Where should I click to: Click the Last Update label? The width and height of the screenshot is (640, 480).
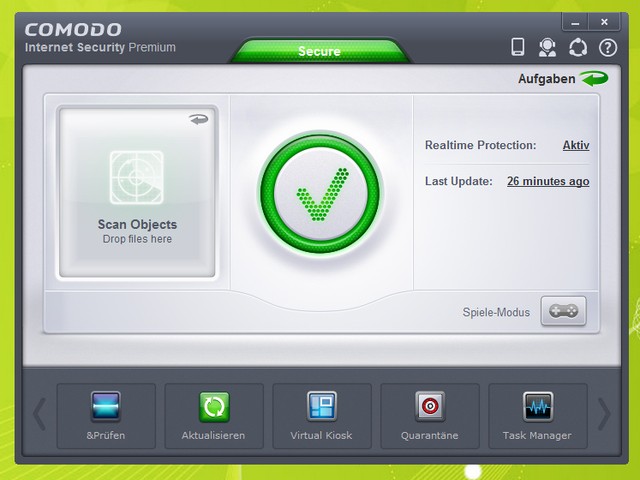click(459, 181)
